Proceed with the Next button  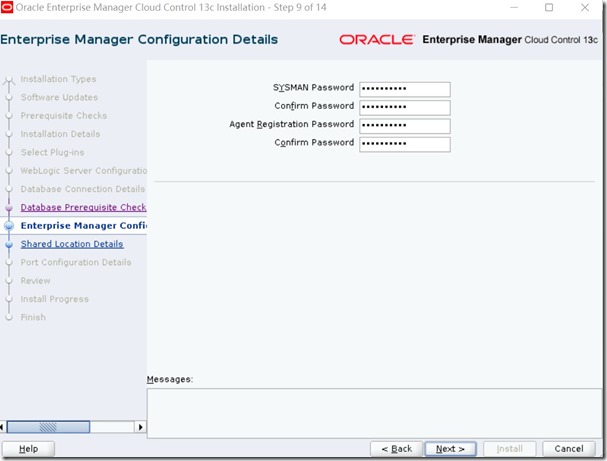450,449
